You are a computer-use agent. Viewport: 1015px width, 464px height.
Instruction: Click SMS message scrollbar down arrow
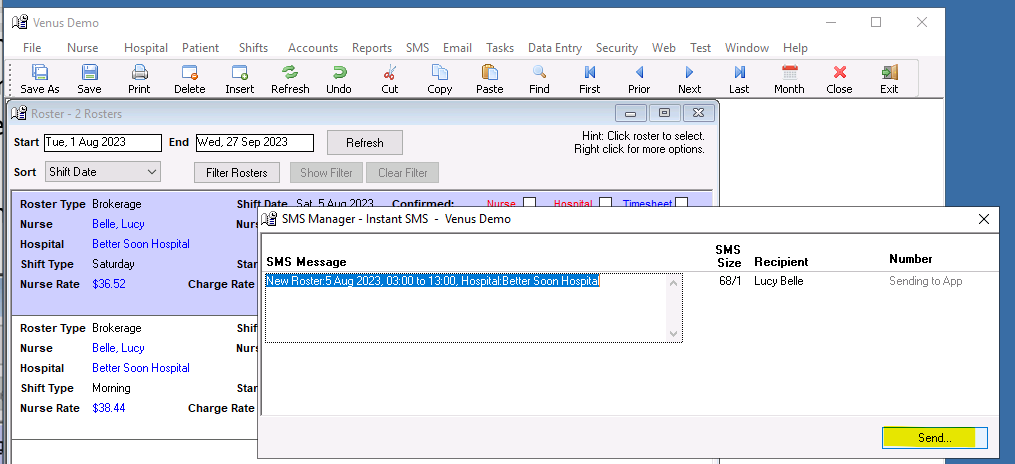pyautogui.click(x=674, y=334)
